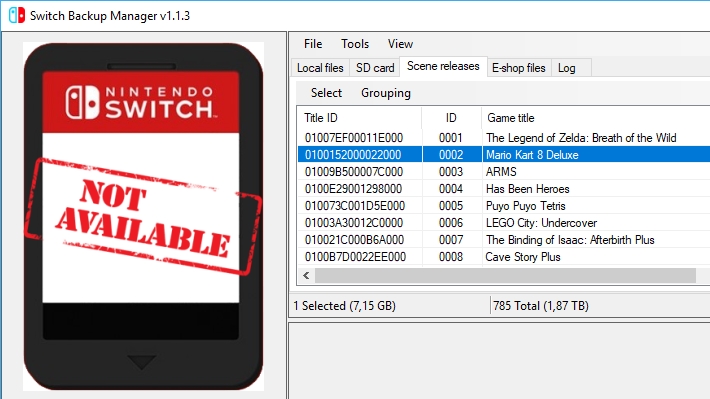This screenshot has width=710, height=399.
Task: Switch to the Local files tab
Action: tap(320, 68)
